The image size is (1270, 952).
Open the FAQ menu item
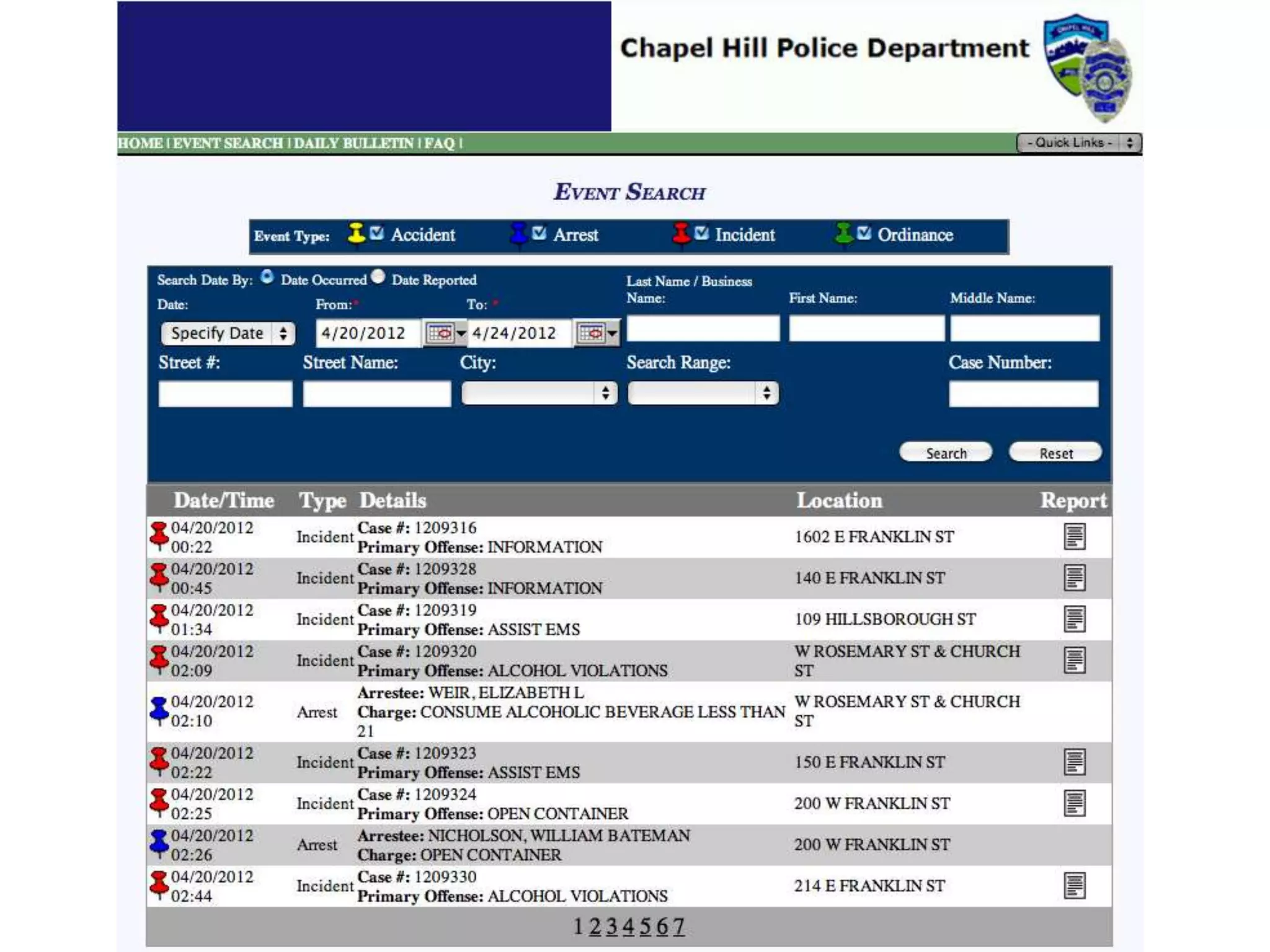440,144
